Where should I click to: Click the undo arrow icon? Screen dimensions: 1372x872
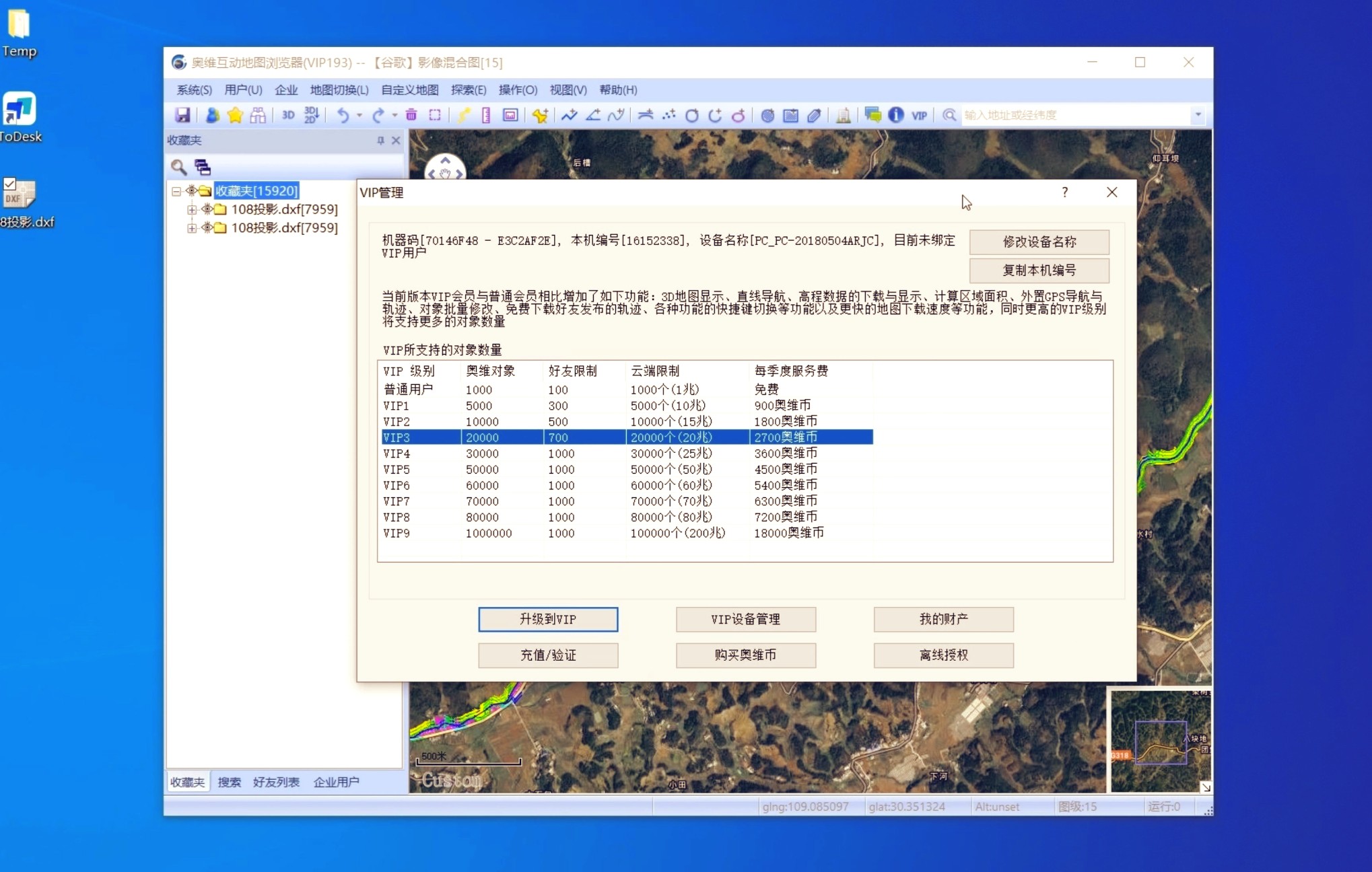[x=343, y=115]
